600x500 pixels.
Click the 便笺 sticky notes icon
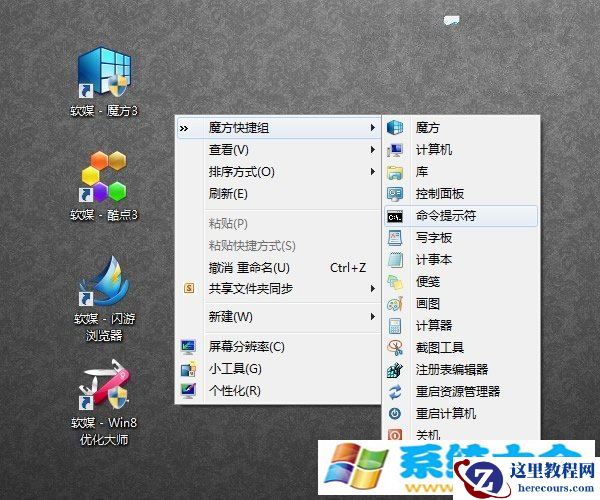tap(395, 282)
